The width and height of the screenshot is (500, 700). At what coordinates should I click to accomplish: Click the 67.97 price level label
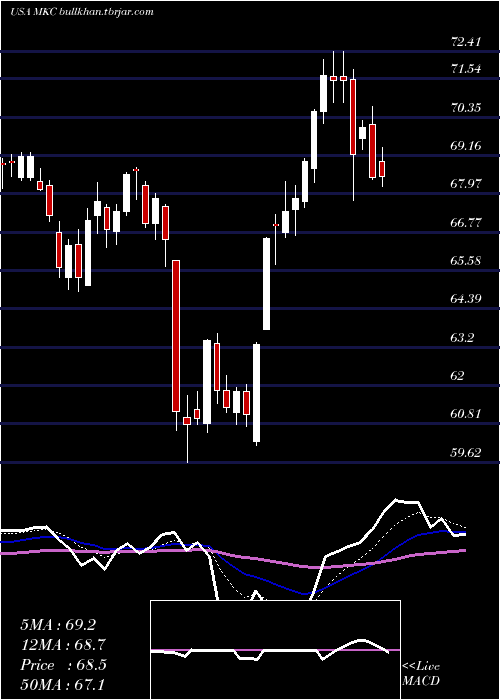(x=467, y=184)
